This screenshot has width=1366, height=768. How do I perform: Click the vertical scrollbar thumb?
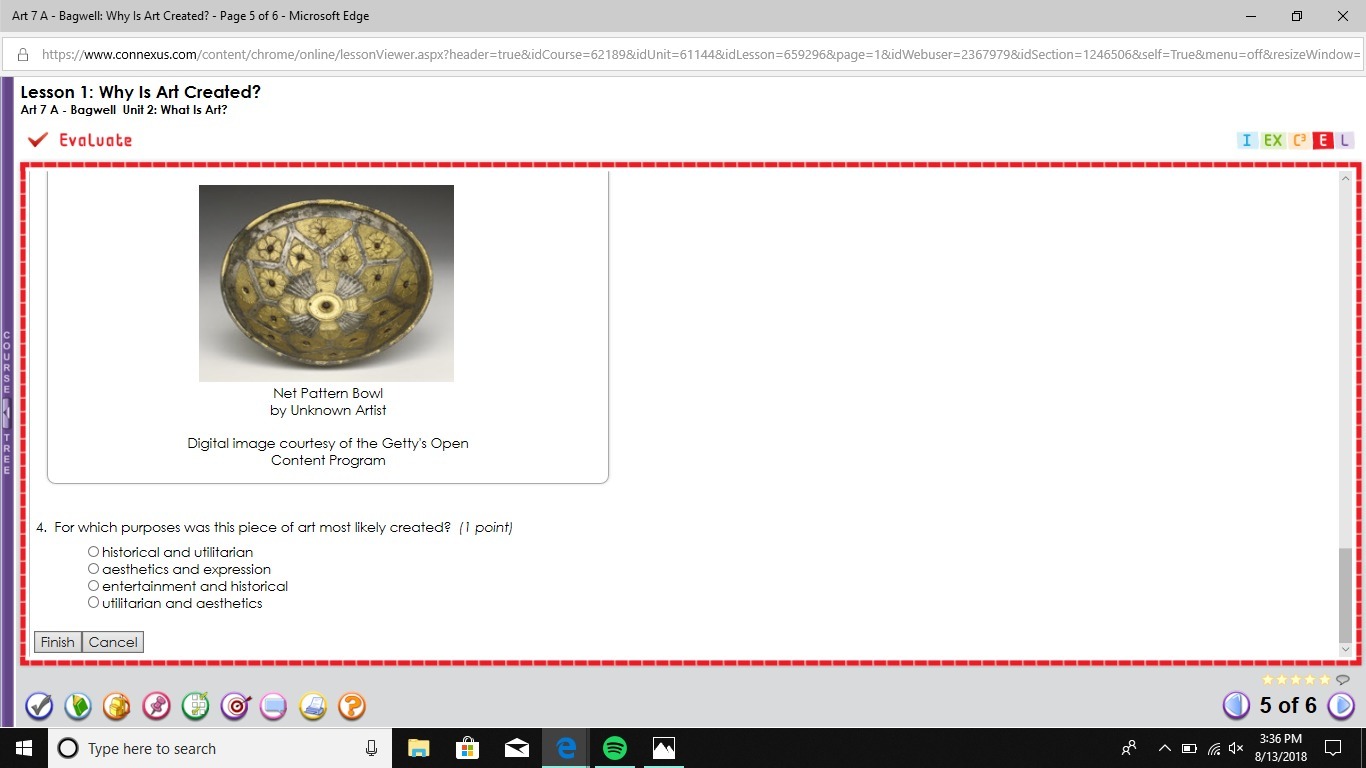point(1345,595)
